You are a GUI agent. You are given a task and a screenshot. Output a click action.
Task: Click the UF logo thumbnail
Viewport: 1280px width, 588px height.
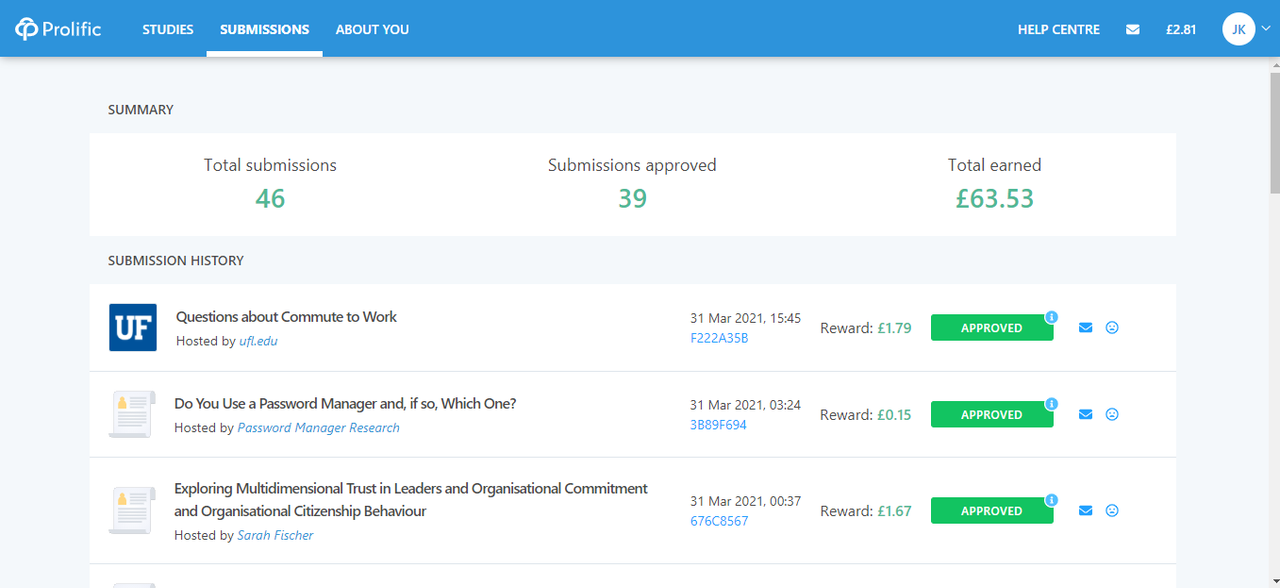(133, 328)
